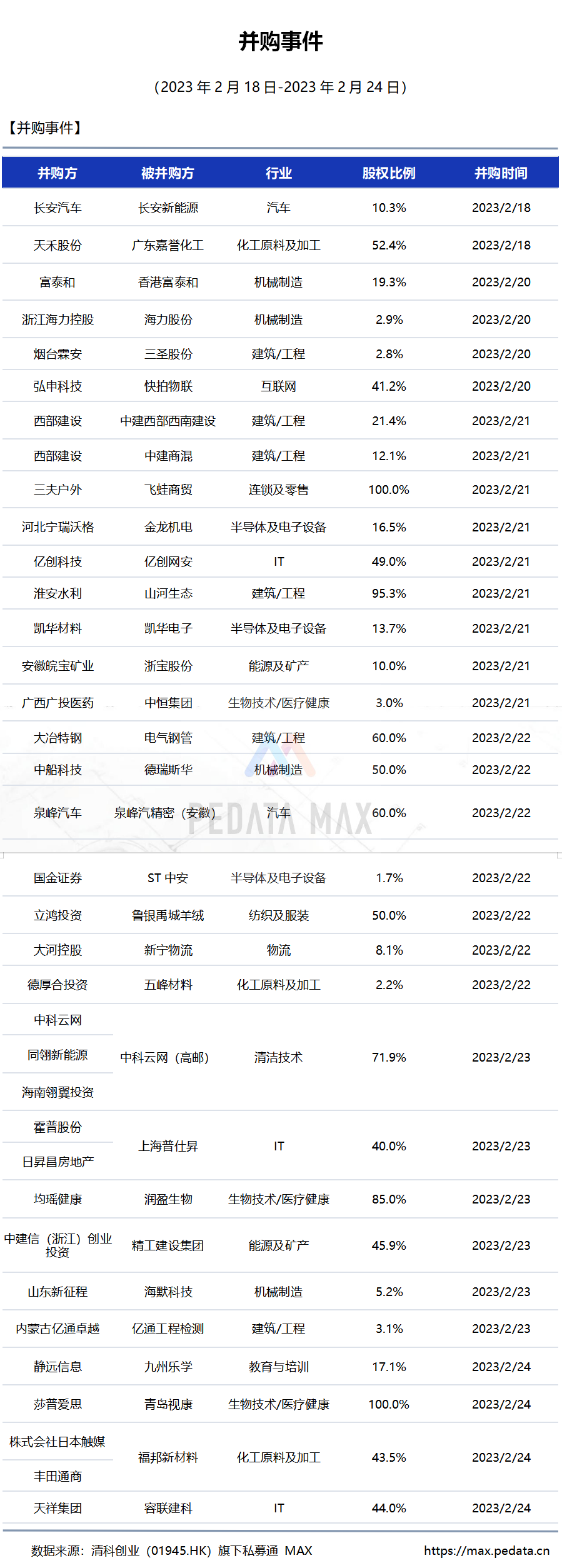Screen dimensions: 562x1568
Task: Click the 并购方 column header
Action: click(x=58, y=173)
